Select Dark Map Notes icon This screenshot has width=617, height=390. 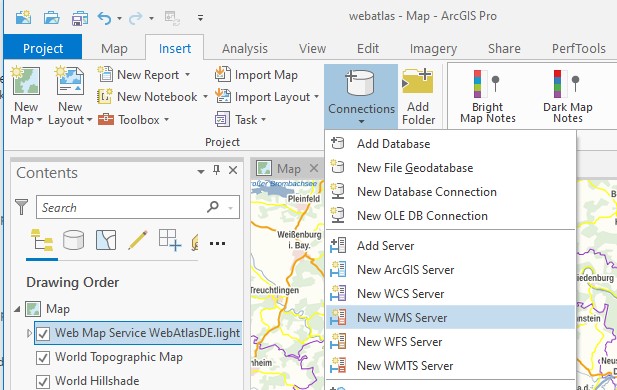(567, 83)
